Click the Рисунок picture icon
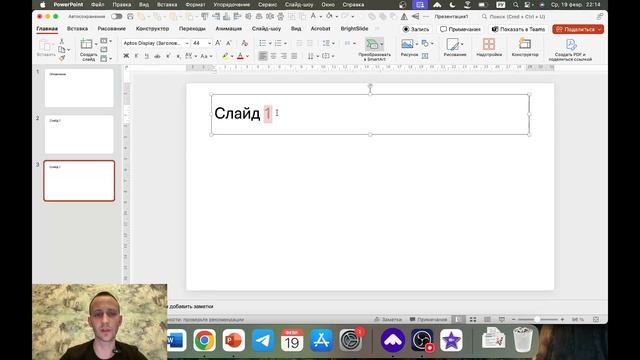Image resolution: width=640 pixels, height=360 pixels. click(x=407, y=44)
